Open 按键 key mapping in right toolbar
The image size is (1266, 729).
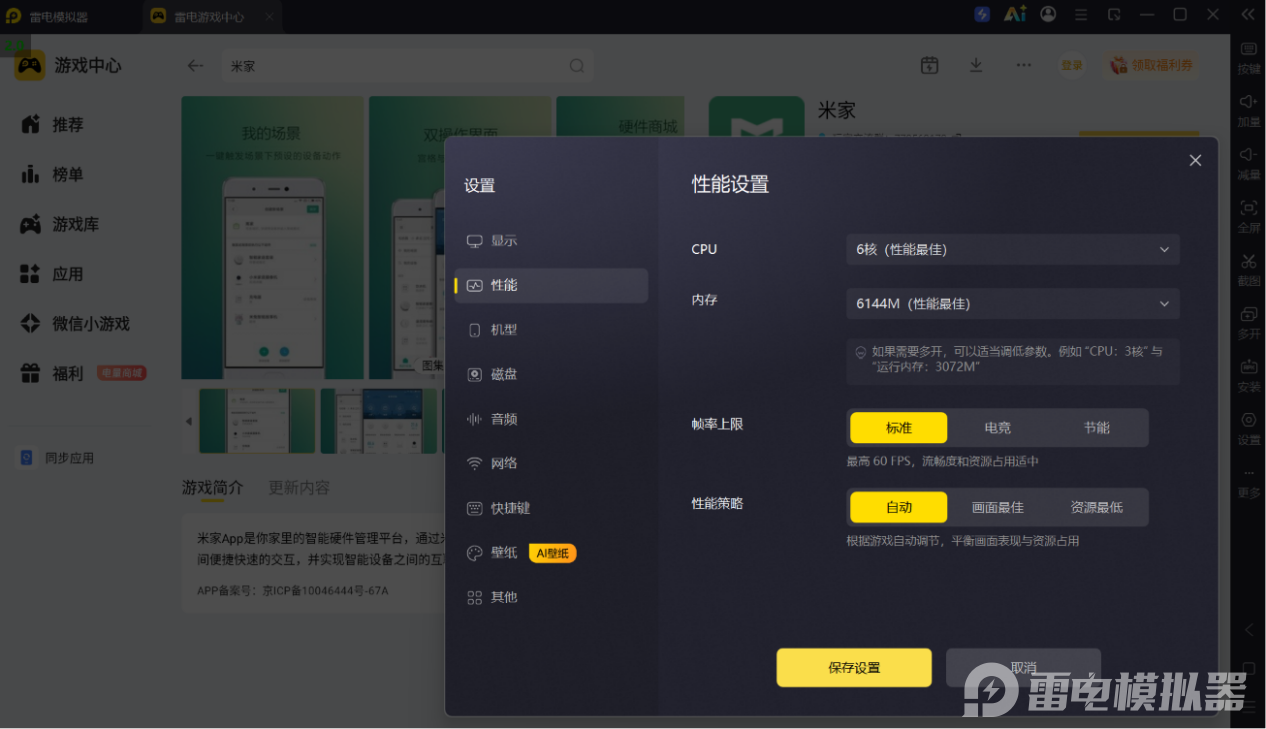coord(1249,58)
